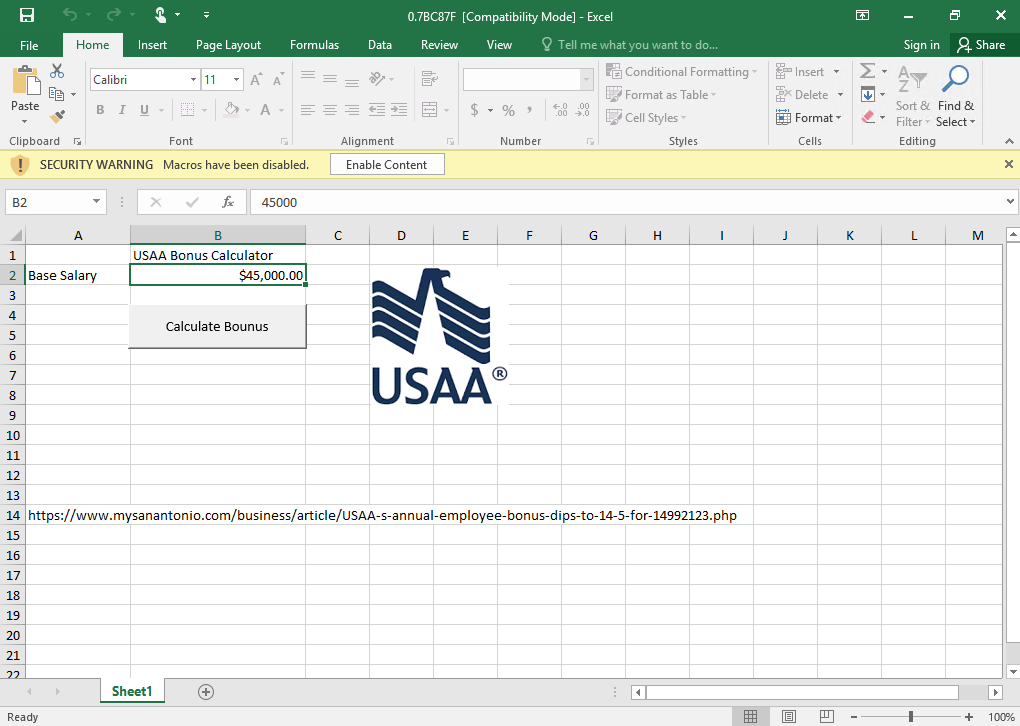Click the Calculate Bounus button

coord(217,327)
